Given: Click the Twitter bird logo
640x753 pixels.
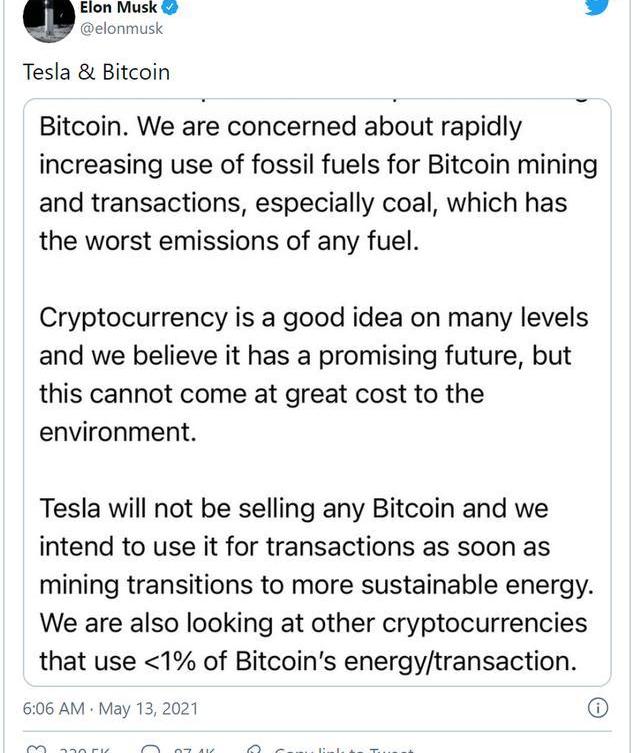Looking at the screenshot, I should click(x=595, y=6).
